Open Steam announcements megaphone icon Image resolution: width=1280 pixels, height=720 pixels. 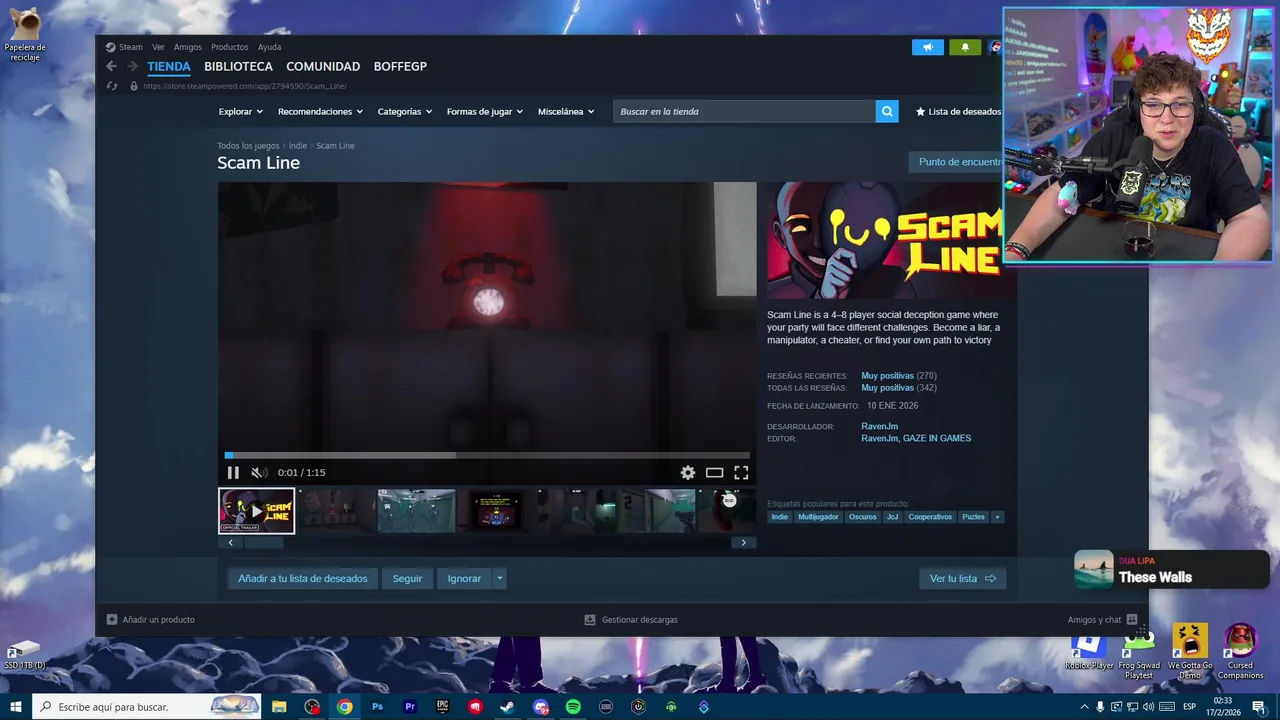pos(928,47)
